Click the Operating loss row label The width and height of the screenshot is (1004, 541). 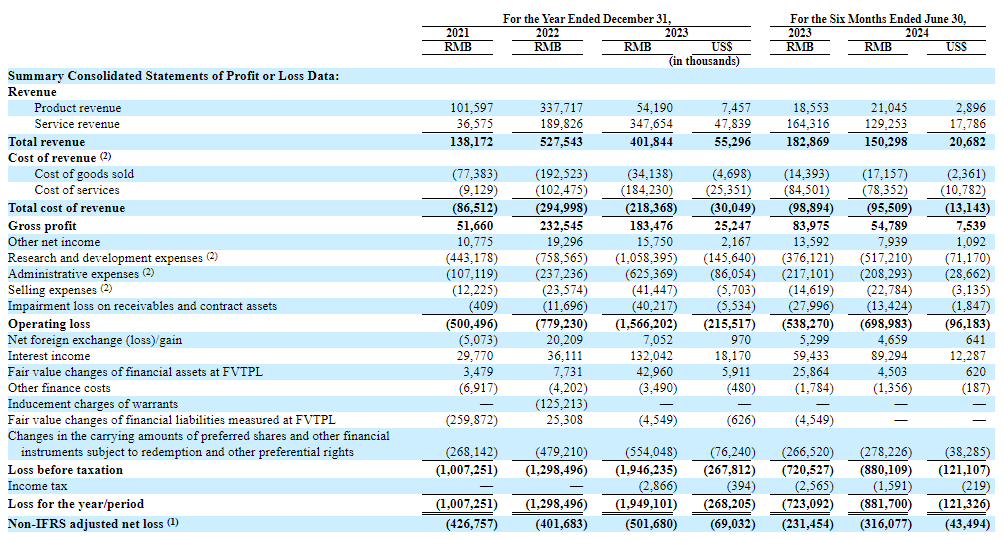49,324
